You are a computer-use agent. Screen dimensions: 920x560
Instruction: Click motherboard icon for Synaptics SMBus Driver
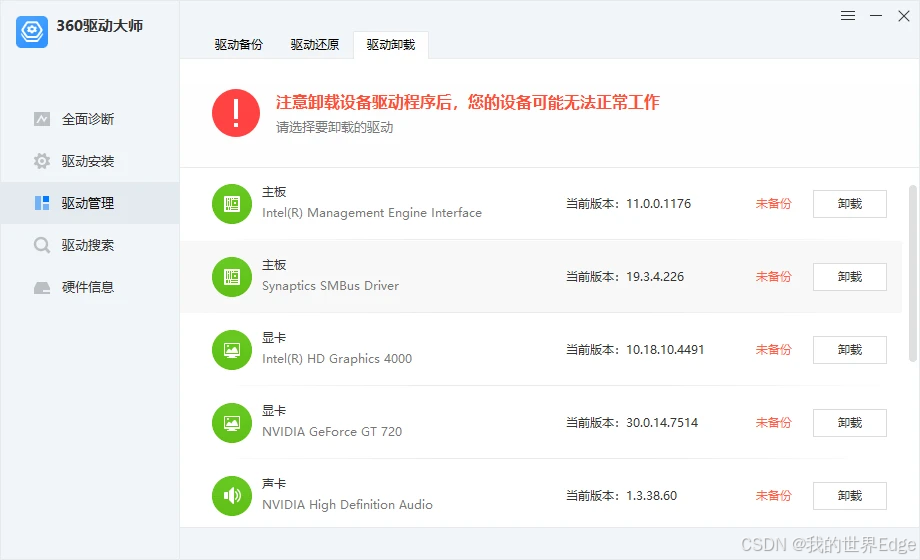(x=232, y=276)
